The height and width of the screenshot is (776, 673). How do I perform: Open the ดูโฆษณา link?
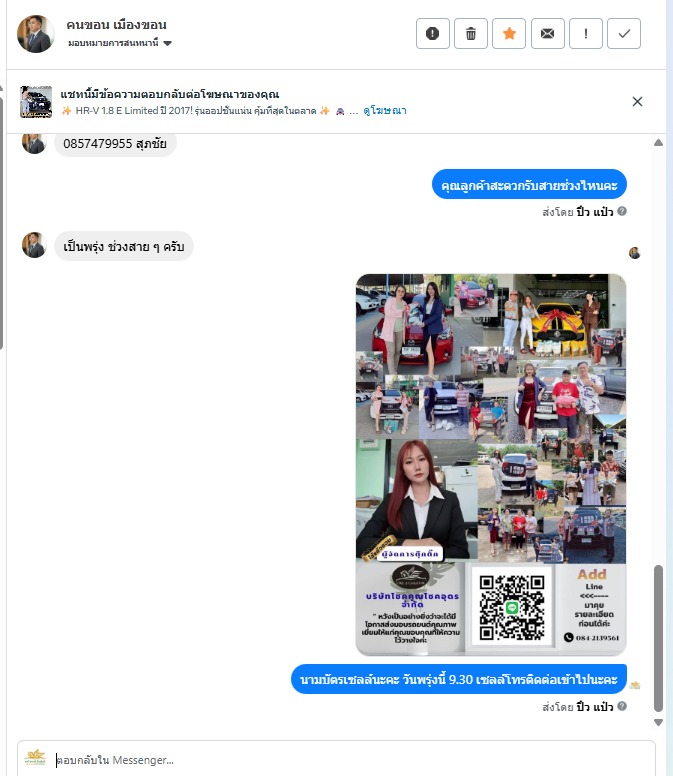(x=385, y=111)
